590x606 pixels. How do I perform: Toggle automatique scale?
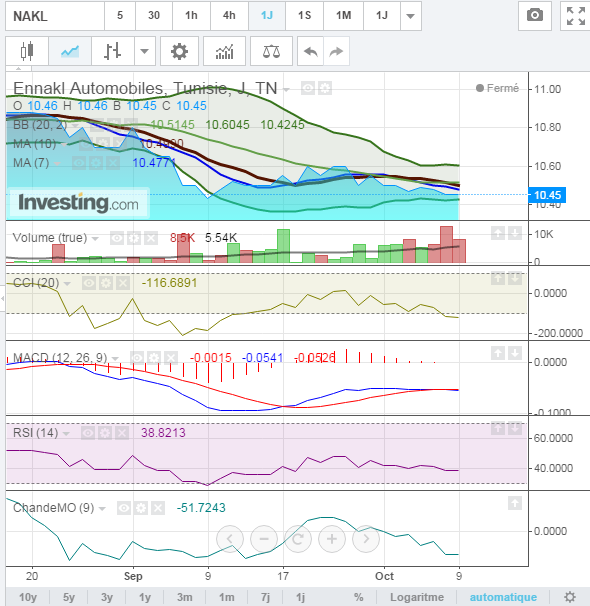click(x=503, y=597)
